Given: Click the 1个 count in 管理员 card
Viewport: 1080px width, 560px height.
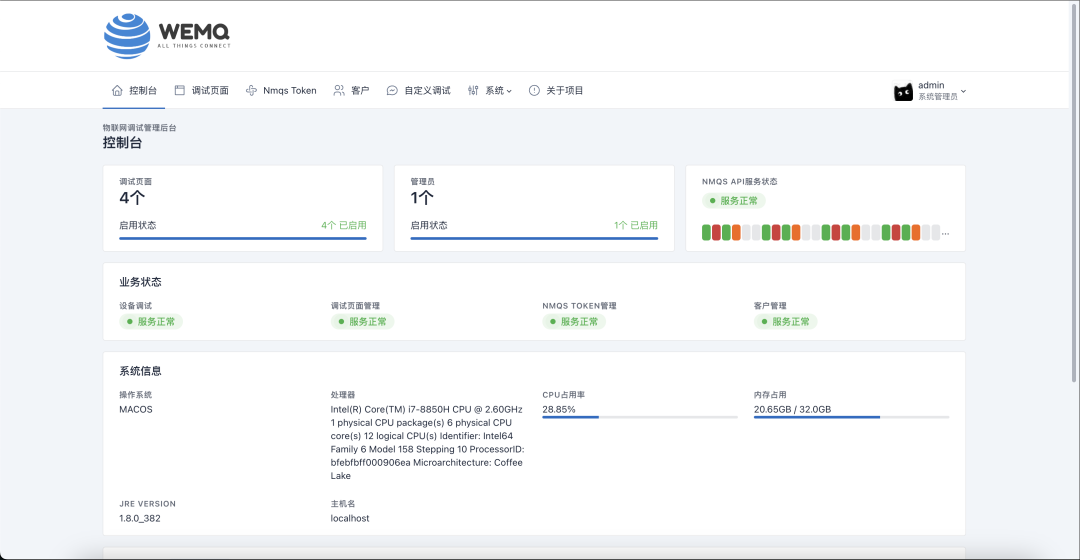Looking at the screenshot, I should pyautogui.click(x=422, y=198).
